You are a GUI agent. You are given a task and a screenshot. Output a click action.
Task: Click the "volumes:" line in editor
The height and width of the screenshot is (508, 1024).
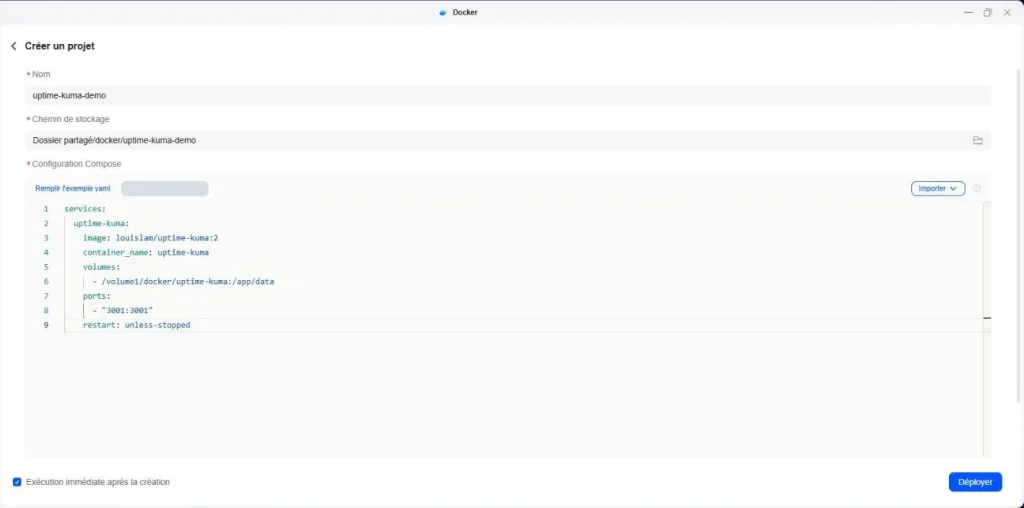(101, 266)
